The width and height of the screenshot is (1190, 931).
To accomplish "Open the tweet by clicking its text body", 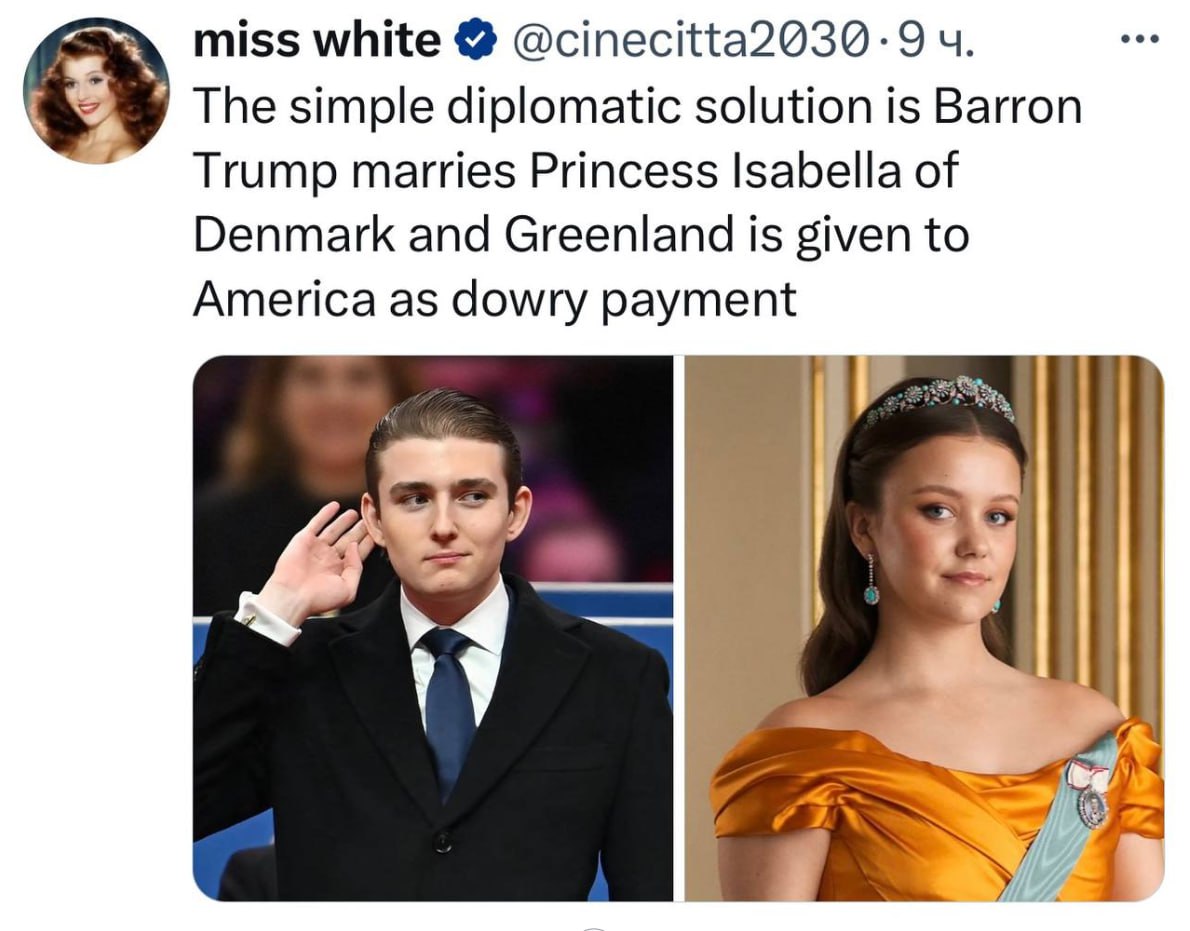I will coord(638,202).
